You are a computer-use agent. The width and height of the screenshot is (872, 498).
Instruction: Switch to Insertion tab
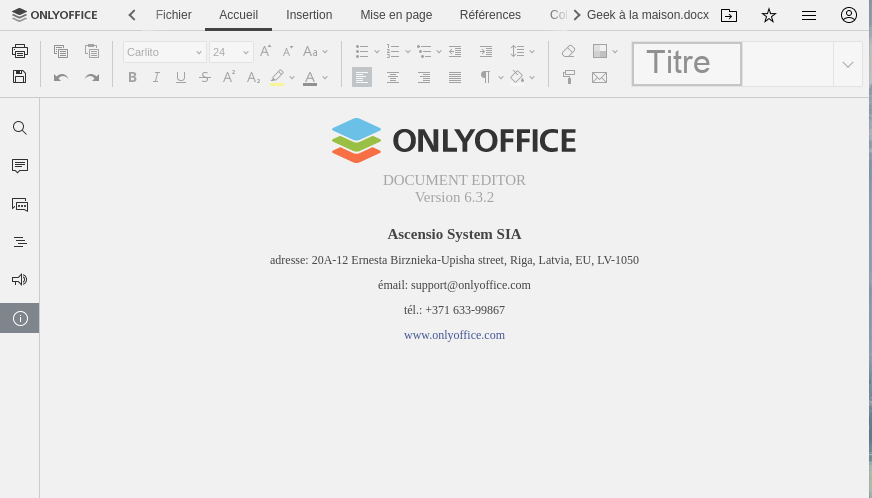[309, 15]
